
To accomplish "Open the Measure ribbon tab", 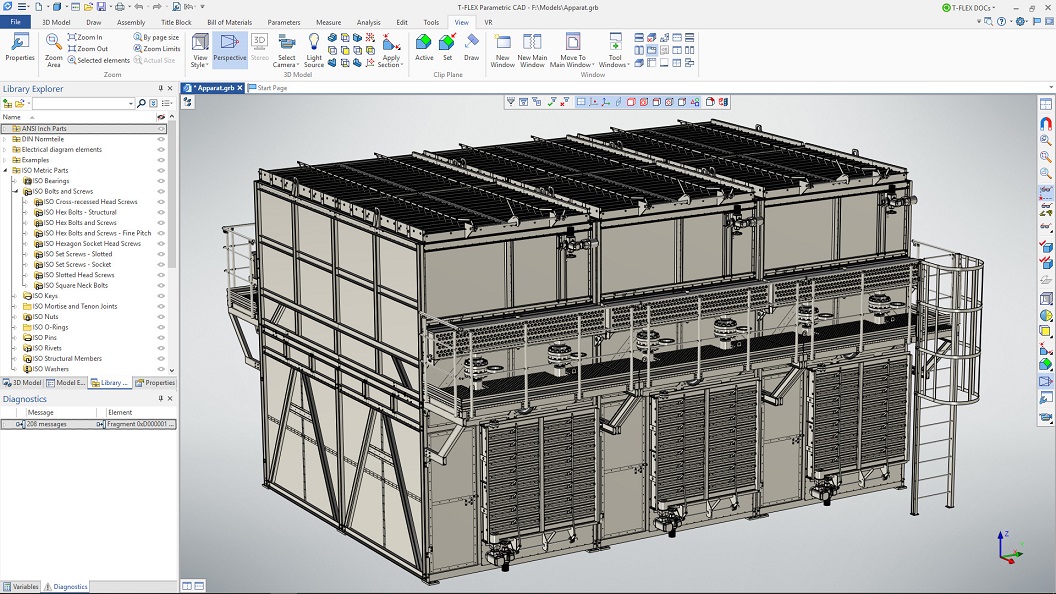I will (328, 22).
